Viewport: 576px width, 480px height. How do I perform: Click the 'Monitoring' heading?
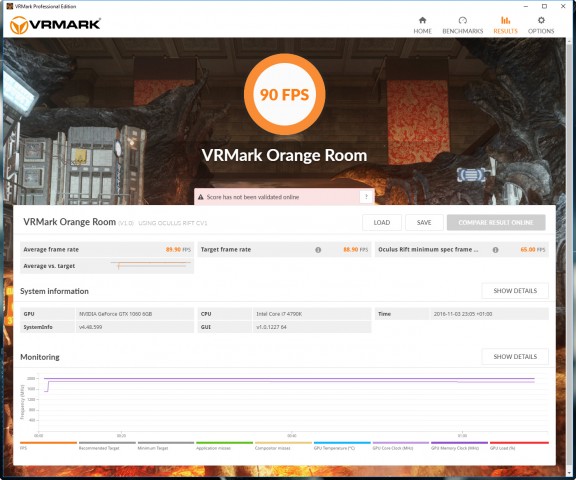[x=40, y=357]
